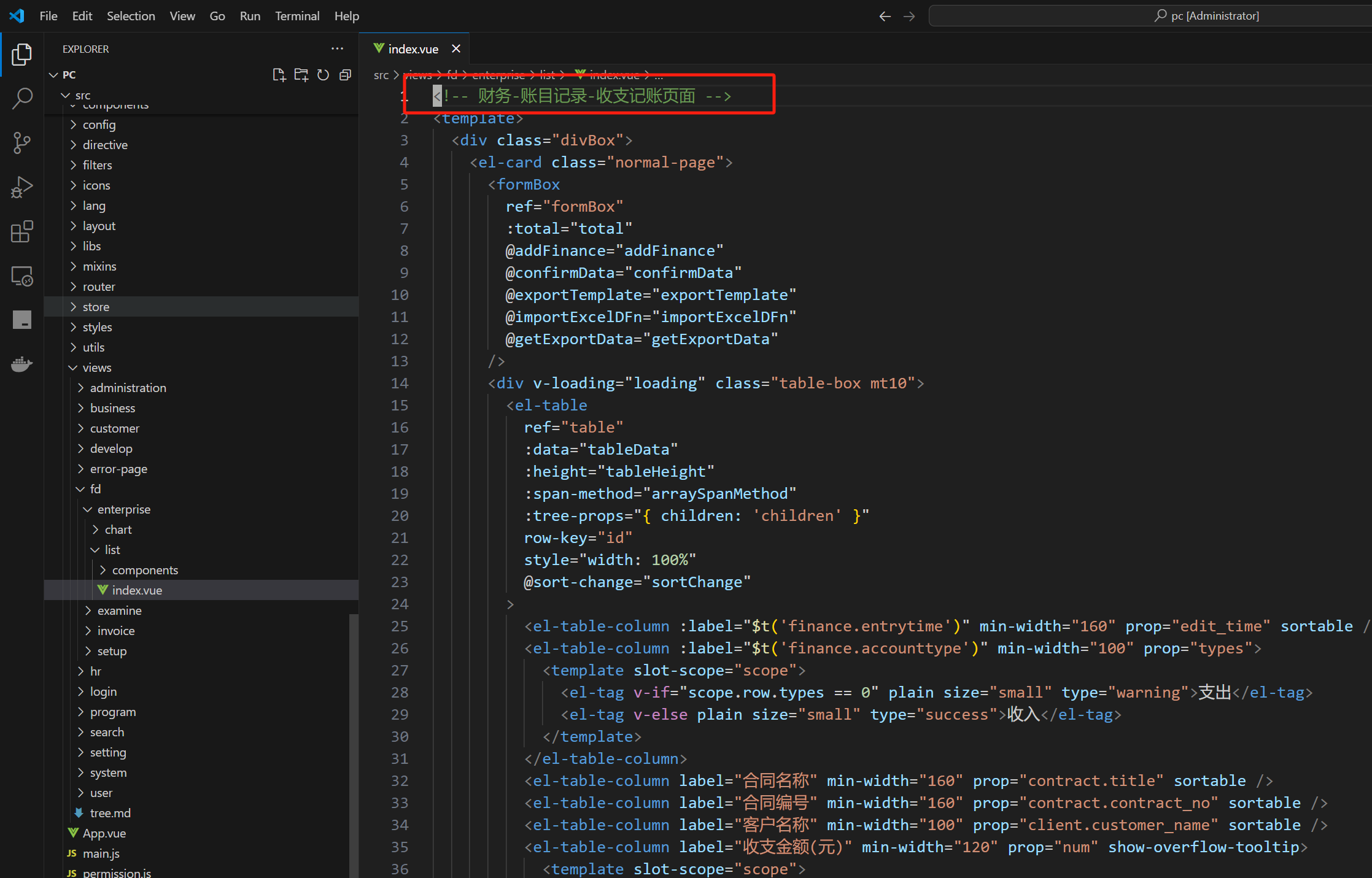Expand the store folder

(201, 307)
